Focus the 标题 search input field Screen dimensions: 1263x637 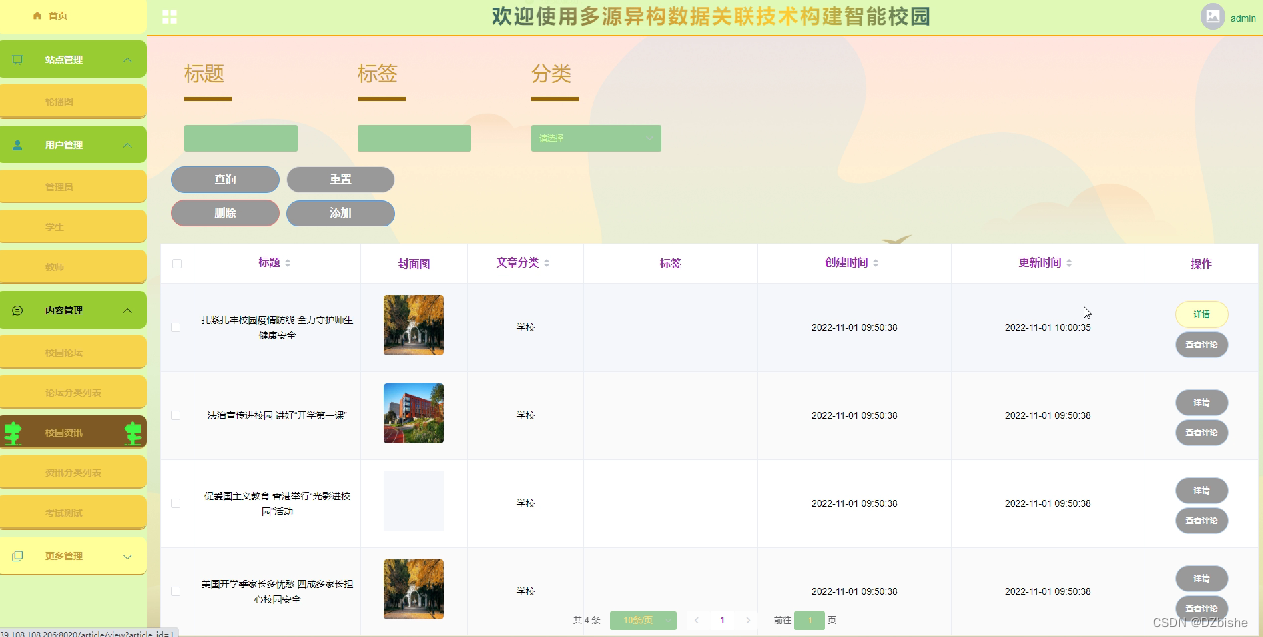[x=241, y=138]
